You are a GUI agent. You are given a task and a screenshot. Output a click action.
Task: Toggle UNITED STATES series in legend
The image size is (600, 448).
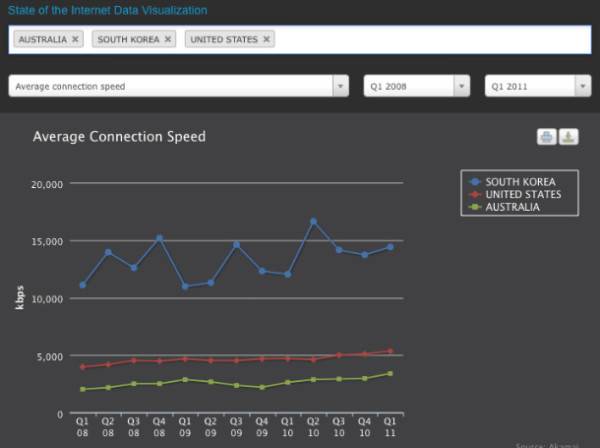coord(515,194)
